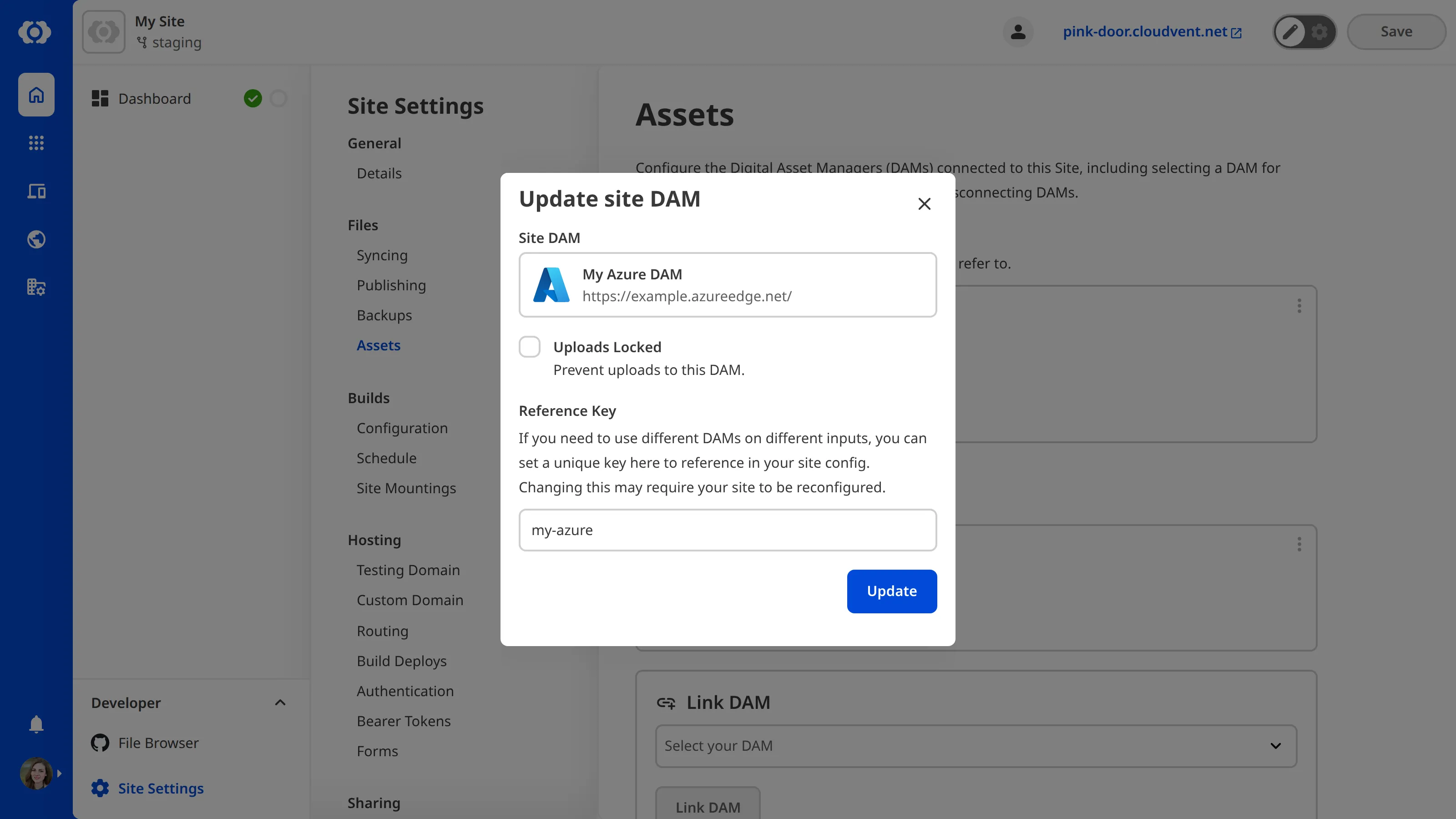1456x819 pixels.
Task: Toggle the Dashboard status radio control
Action: point(278,98)
